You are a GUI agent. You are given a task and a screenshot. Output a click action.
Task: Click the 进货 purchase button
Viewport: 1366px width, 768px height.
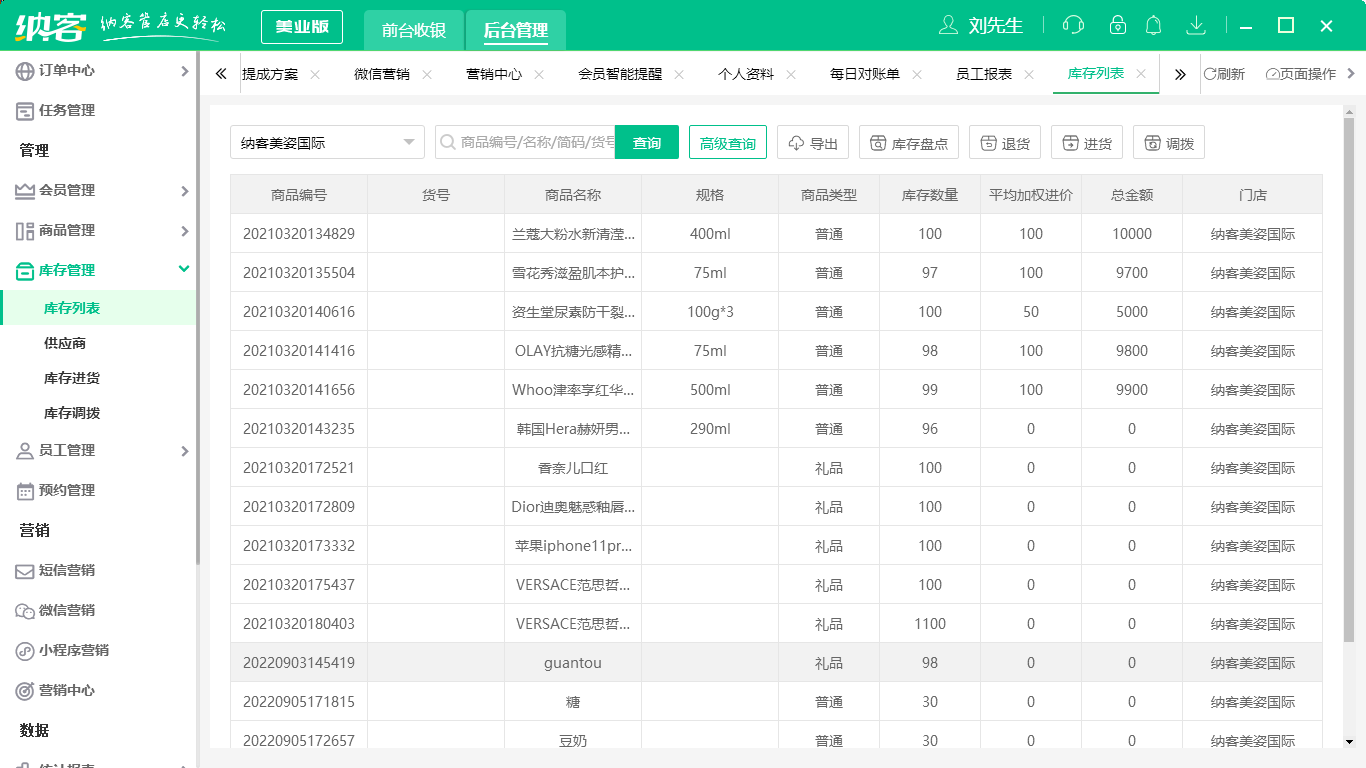pyautogui.click(x=1087, y=142)
